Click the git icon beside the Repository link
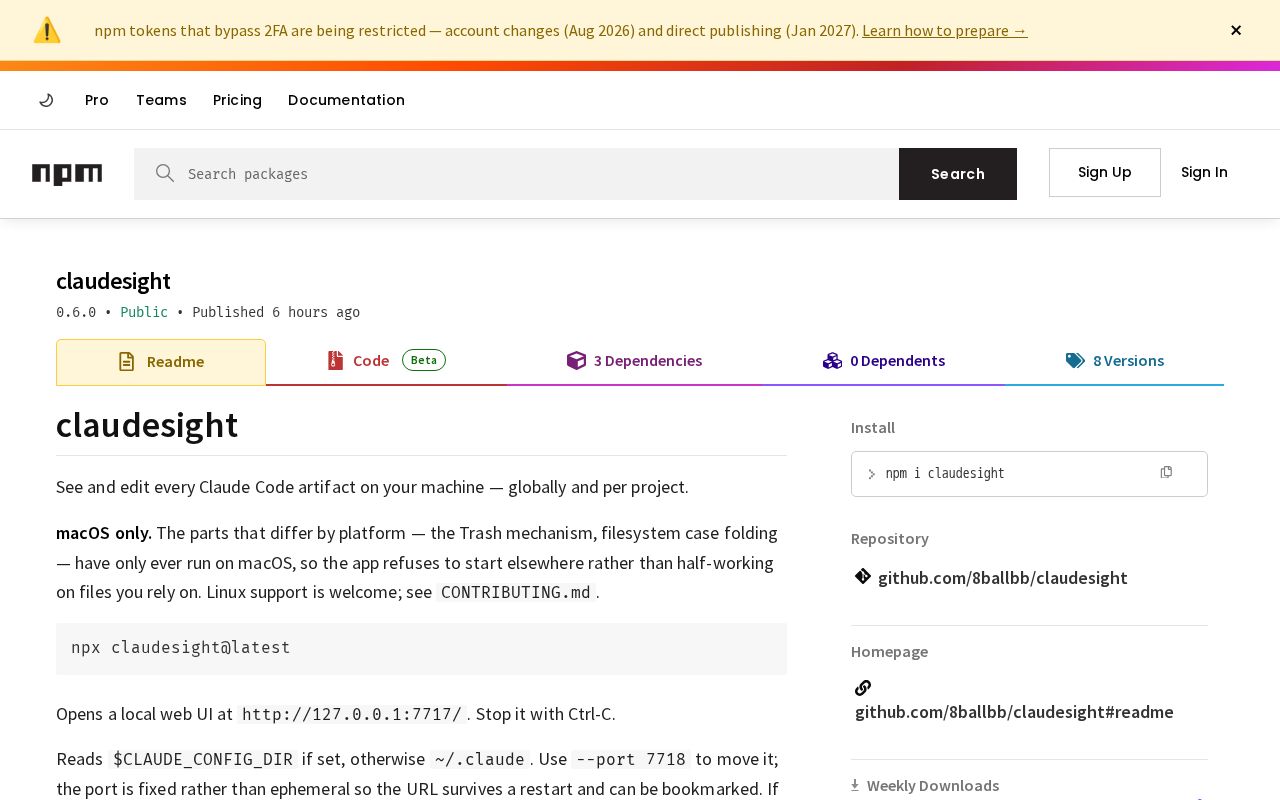Viewport: 1280px width, 800px height. 863,576
